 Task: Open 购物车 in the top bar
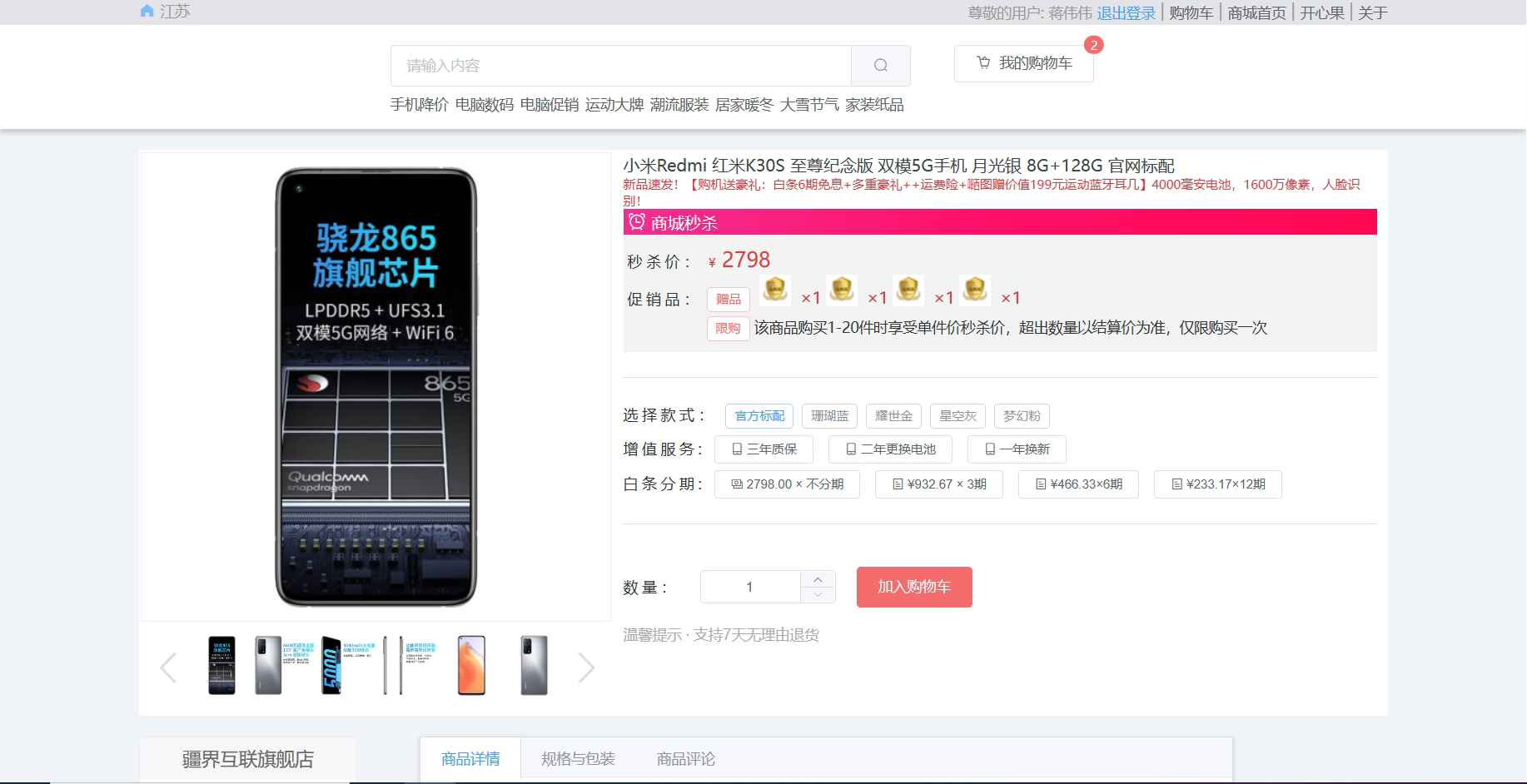point(1191,12)
